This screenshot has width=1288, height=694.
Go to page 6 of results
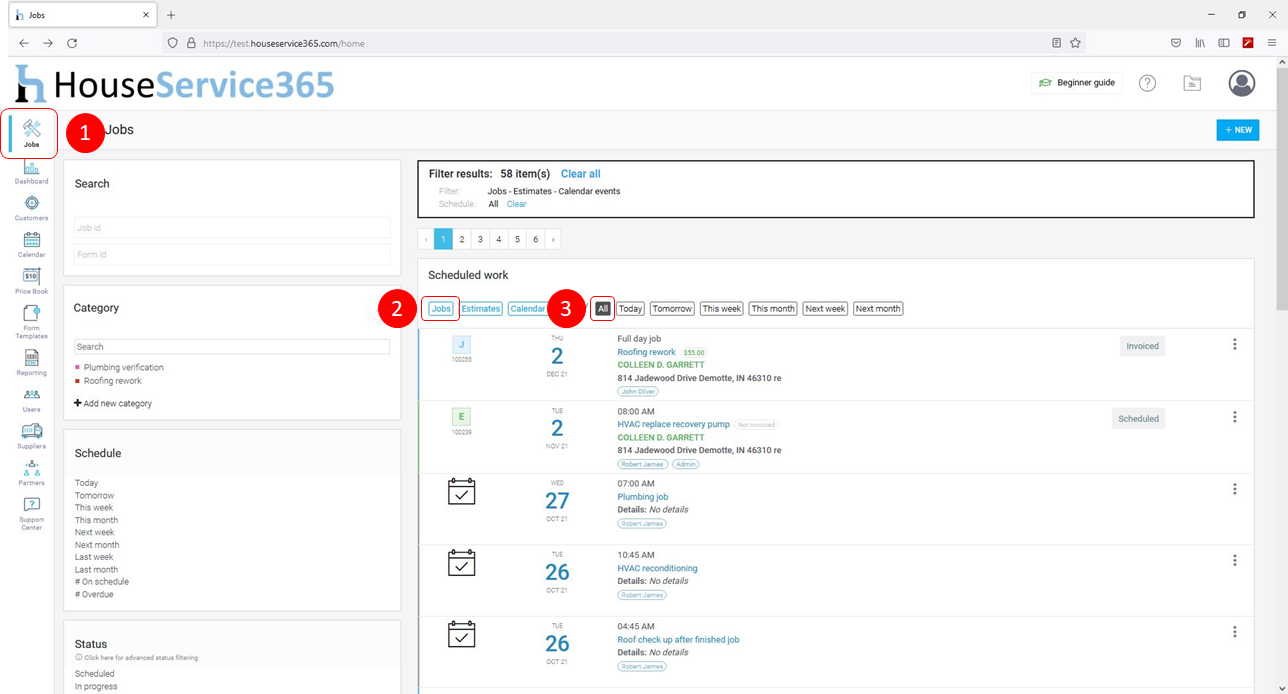[536, 239]
